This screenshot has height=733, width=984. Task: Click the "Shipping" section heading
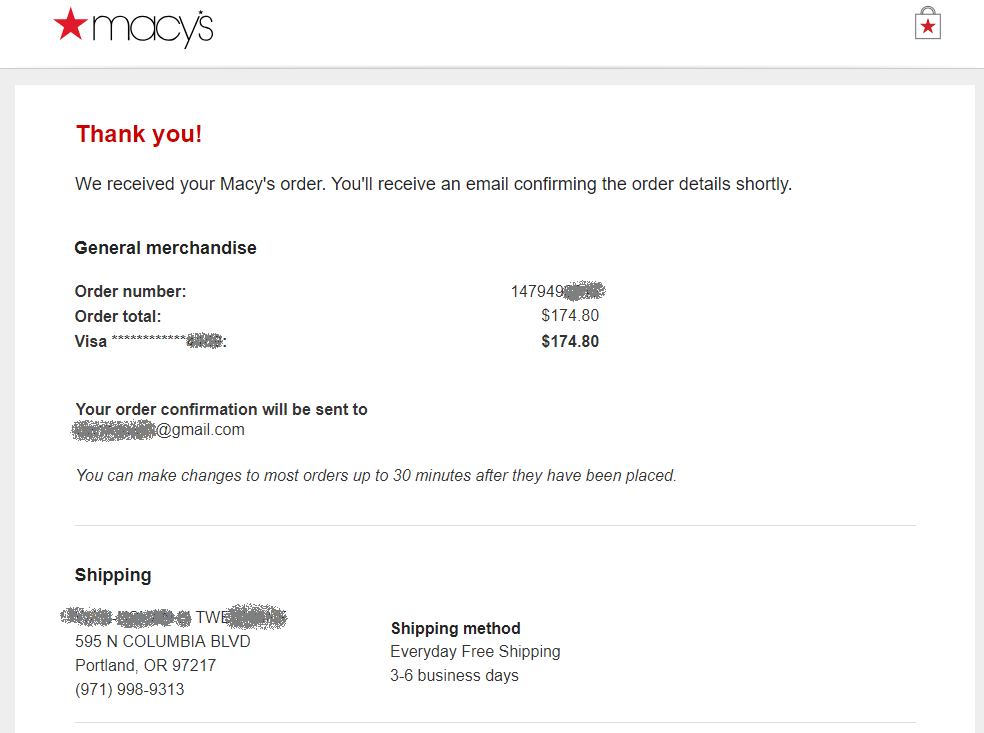tap(113, 575)
